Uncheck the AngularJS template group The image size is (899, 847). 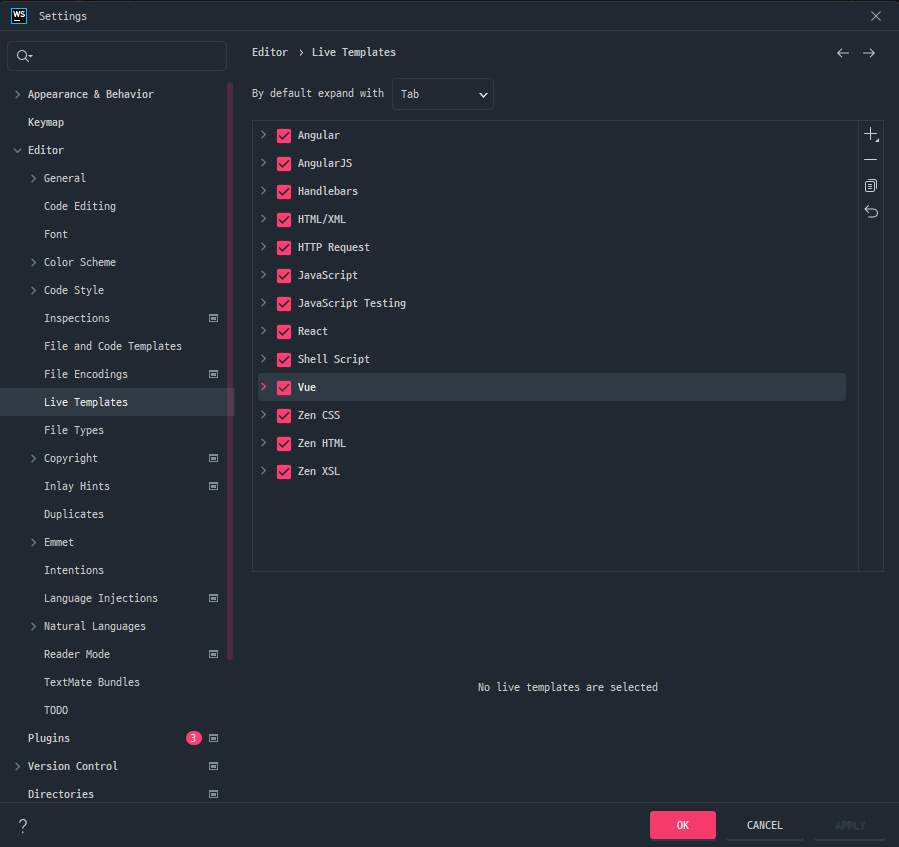tap(284, 164)
